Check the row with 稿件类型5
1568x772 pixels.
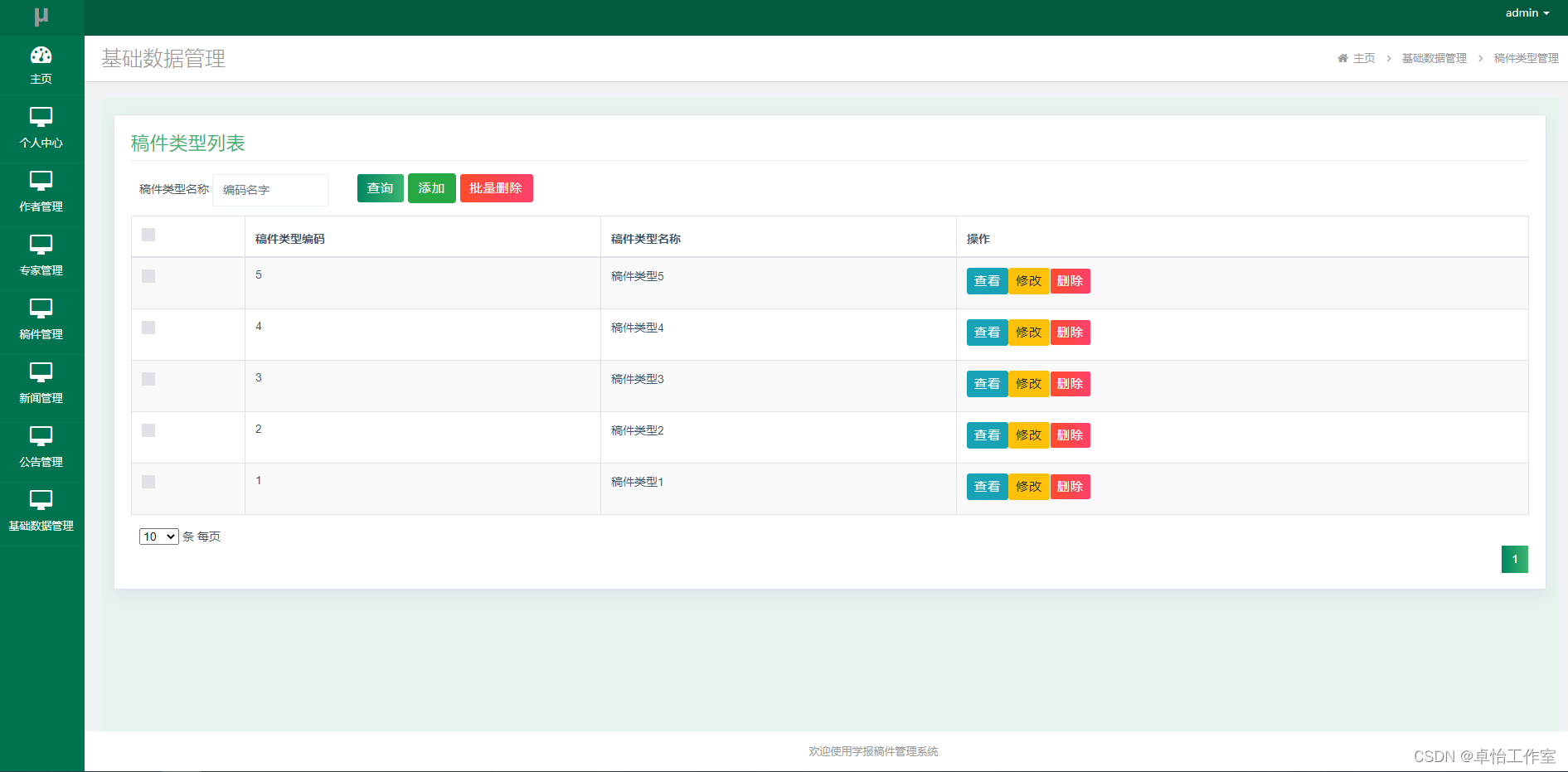click(x=148, y=276)
